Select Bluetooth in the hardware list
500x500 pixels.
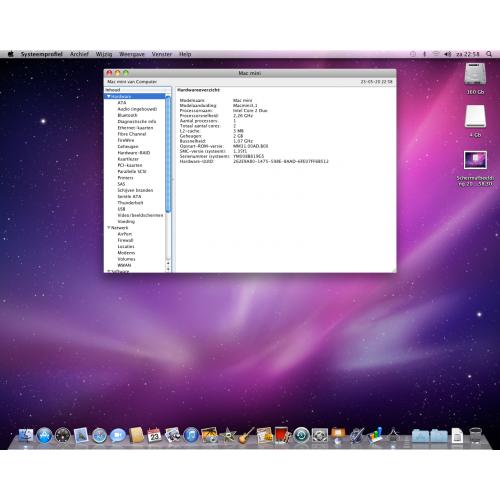point(127,115)
